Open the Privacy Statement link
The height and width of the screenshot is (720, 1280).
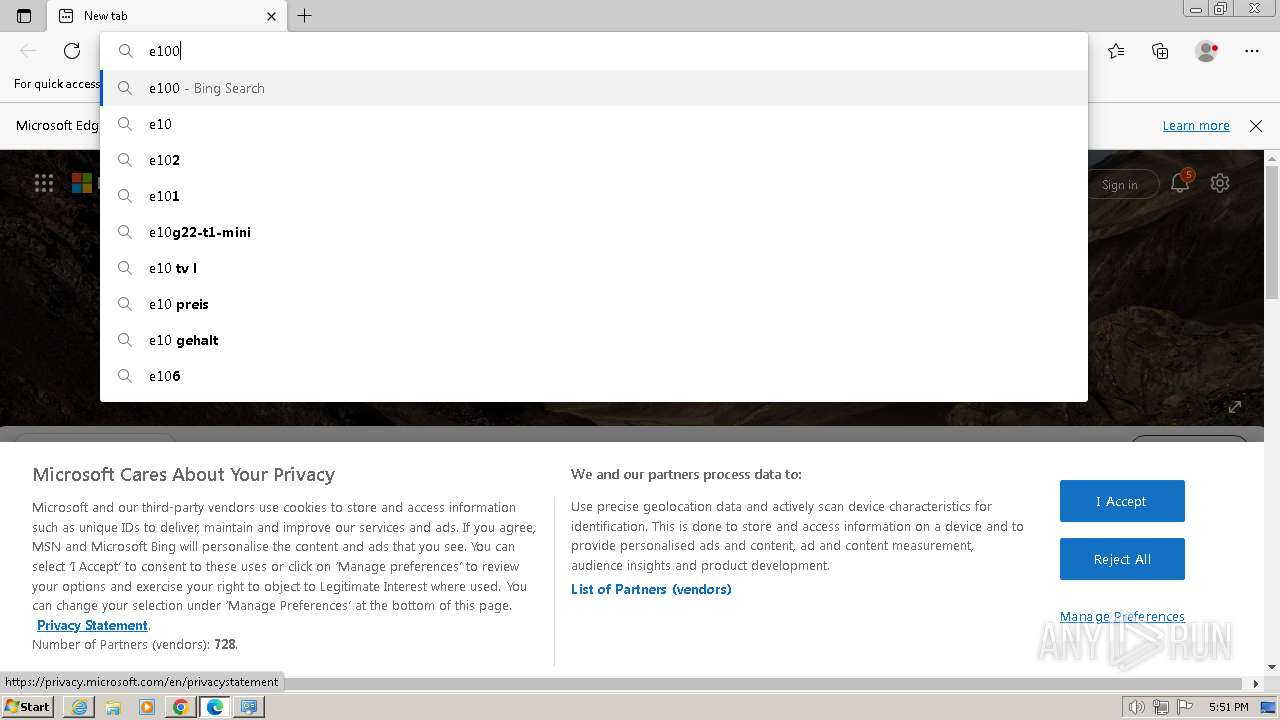point(92,625)
